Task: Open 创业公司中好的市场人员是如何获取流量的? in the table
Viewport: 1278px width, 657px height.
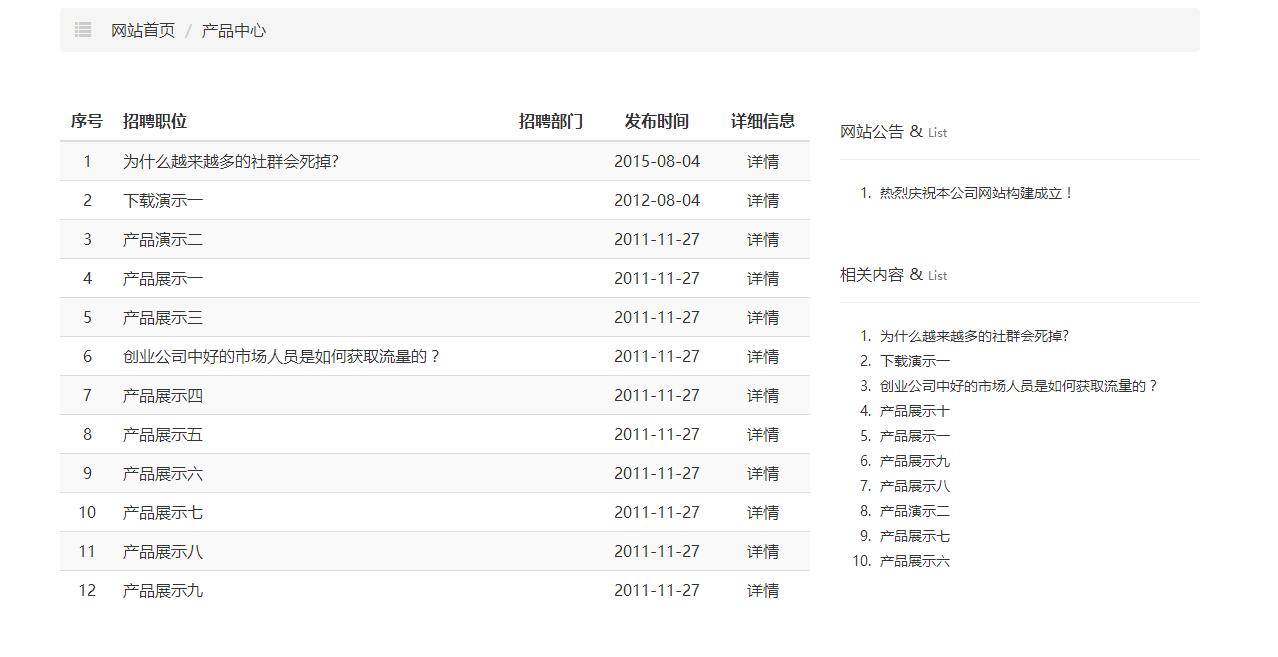Action: [x=281, y=356]
